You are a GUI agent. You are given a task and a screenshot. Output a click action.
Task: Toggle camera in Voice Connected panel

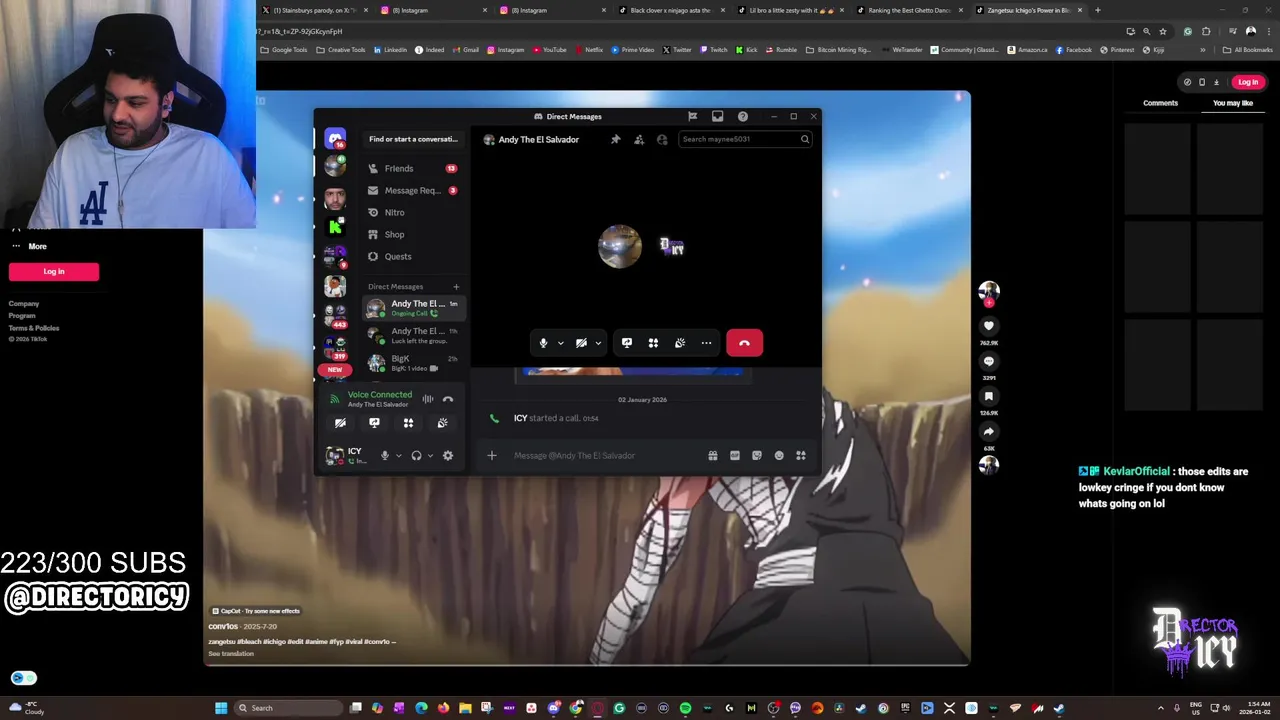(x=340, y=423)
